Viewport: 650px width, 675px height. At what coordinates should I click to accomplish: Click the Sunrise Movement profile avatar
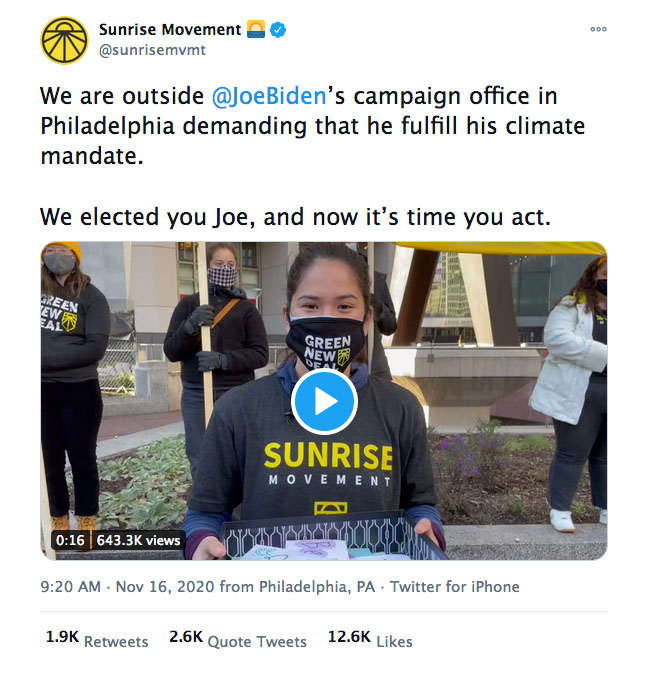tap(64, 40)
